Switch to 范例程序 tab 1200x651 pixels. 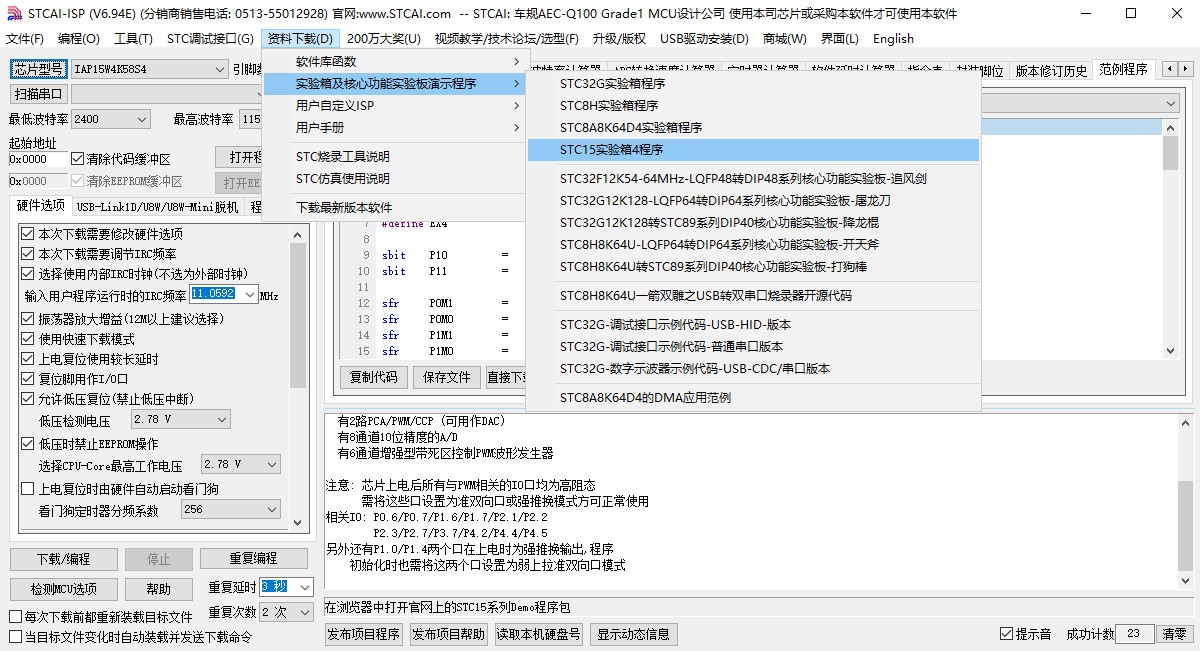(1123, 69)
